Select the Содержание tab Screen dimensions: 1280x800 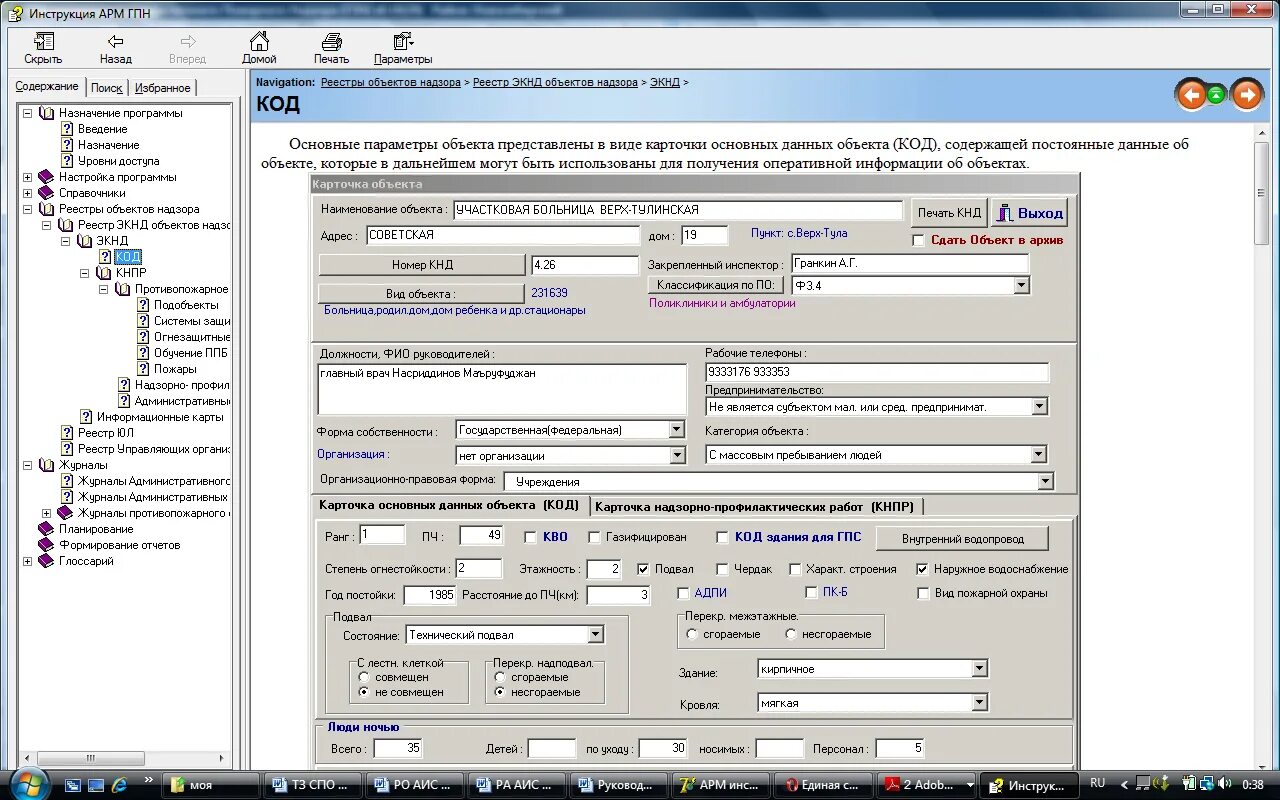pos(47,87)
